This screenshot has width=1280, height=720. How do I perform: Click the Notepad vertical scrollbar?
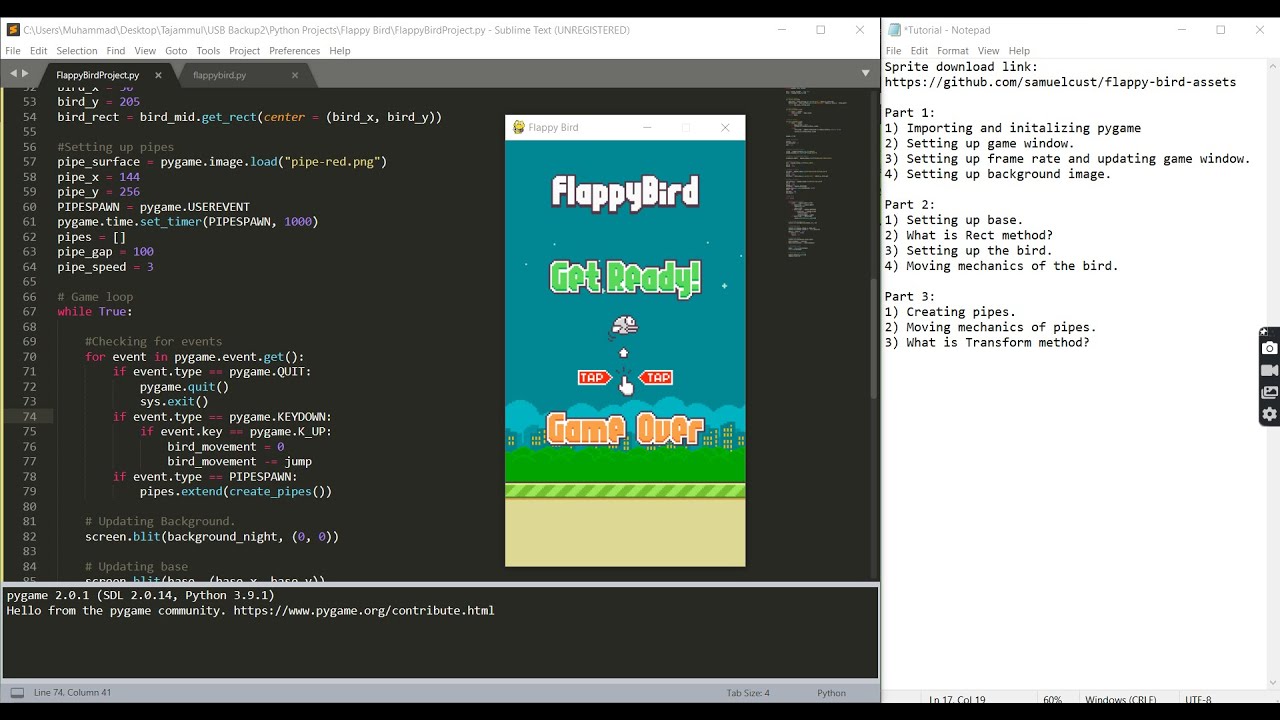click(x=1273, y=375)
